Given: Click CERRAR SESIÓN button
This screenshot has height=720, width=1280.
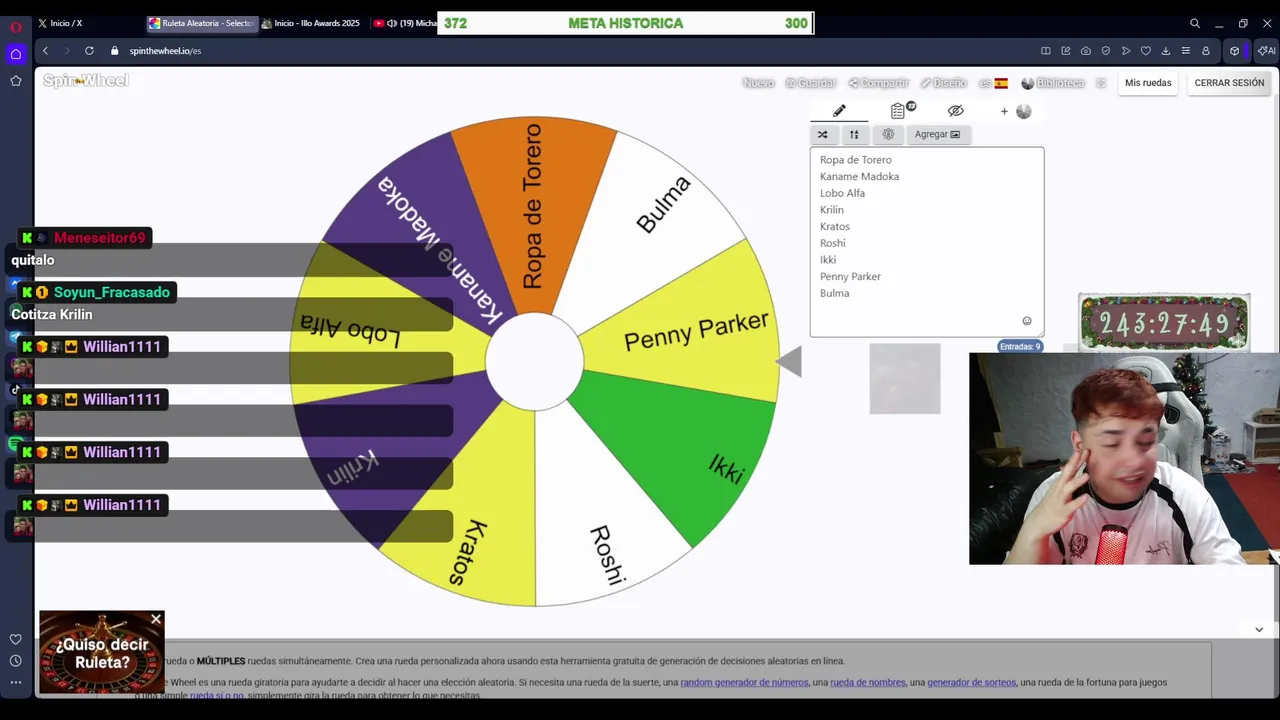Looking at the screenshot, I should coord(1229,83).
